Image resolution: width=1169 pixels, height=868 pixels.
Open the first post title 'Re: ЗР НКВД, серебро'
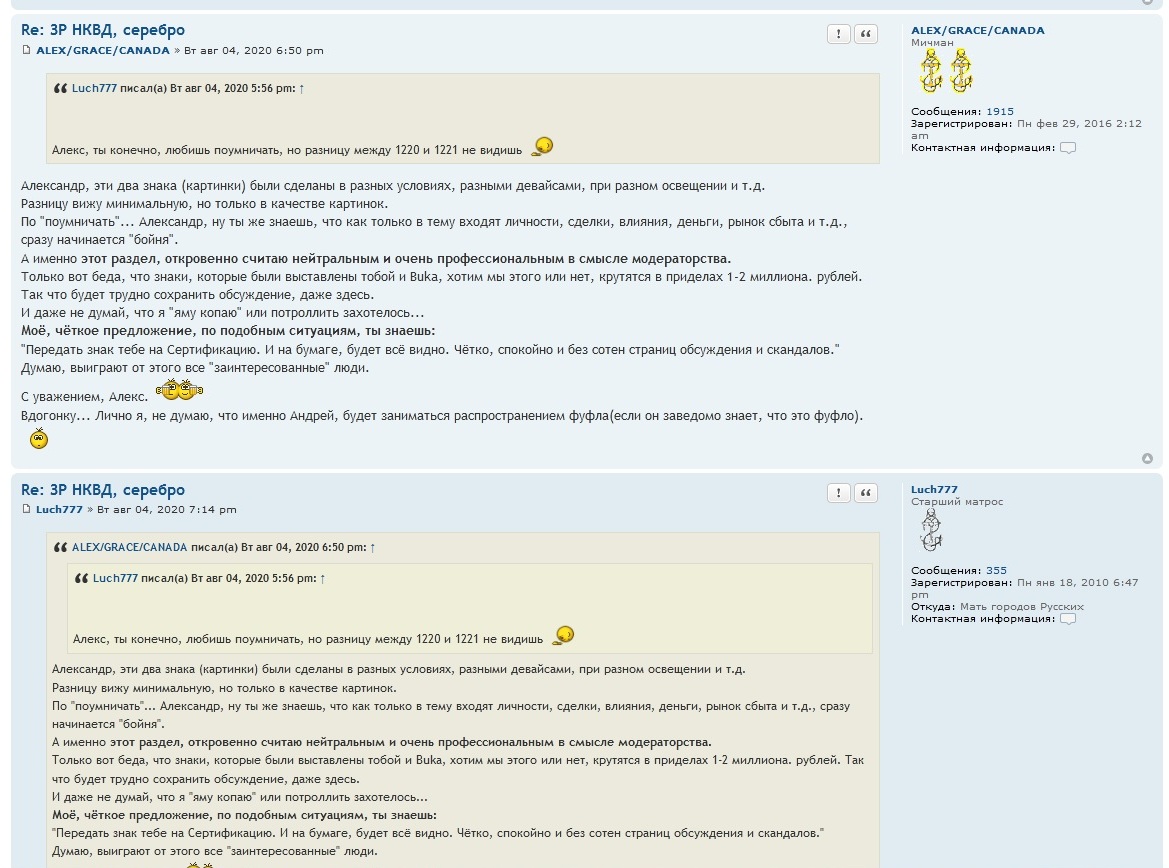tap(102, 31)
